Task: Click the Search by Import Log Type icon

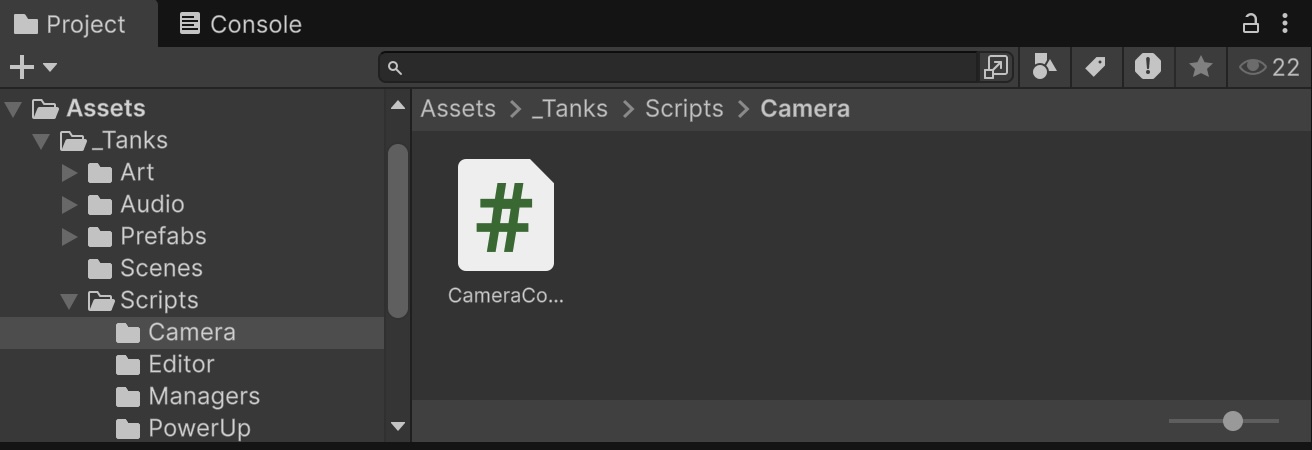Action: click(x=1148, y=67)
